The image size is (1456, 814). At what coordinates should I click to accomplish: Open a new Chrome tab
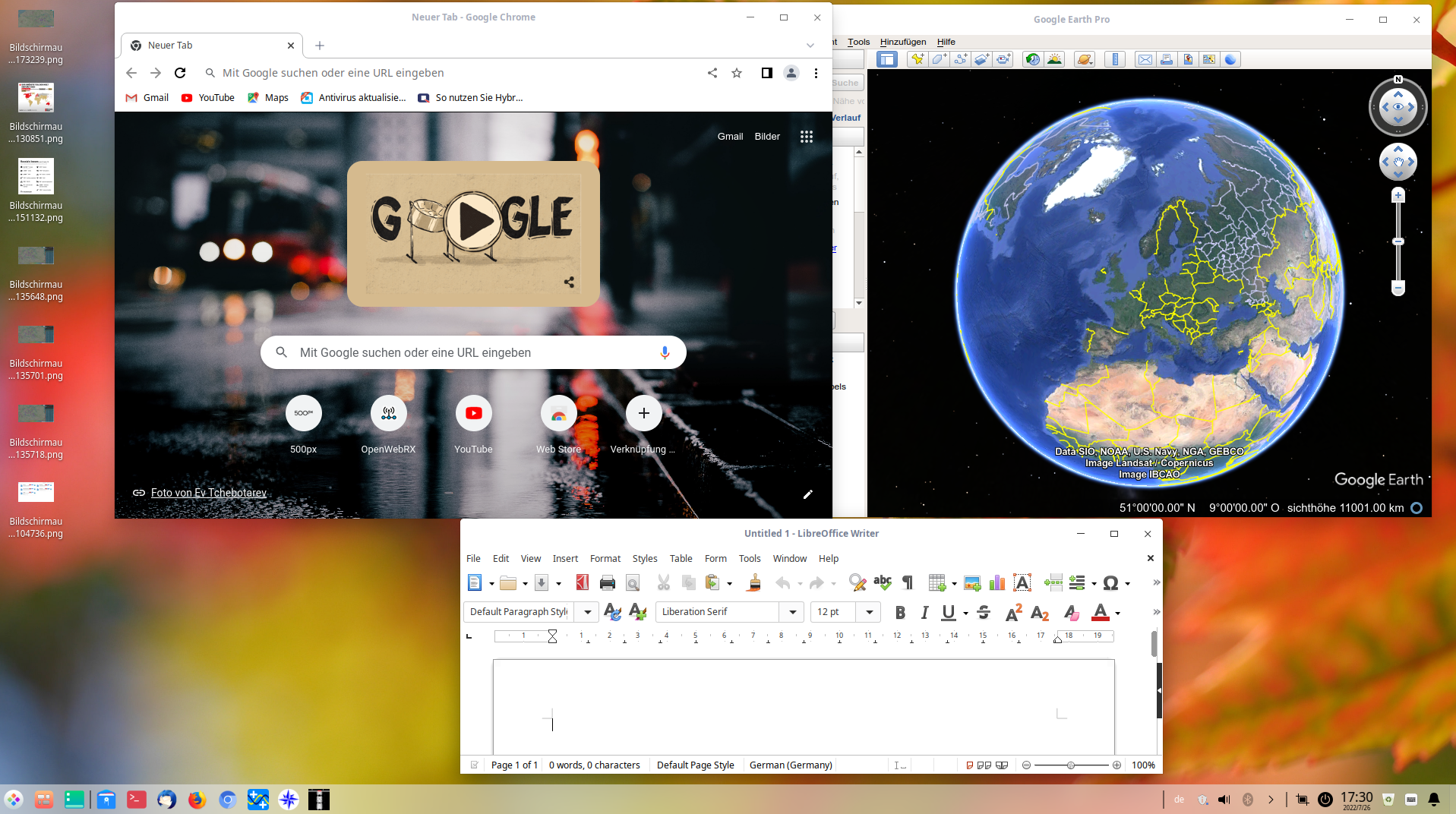click(x=320, y=46)
